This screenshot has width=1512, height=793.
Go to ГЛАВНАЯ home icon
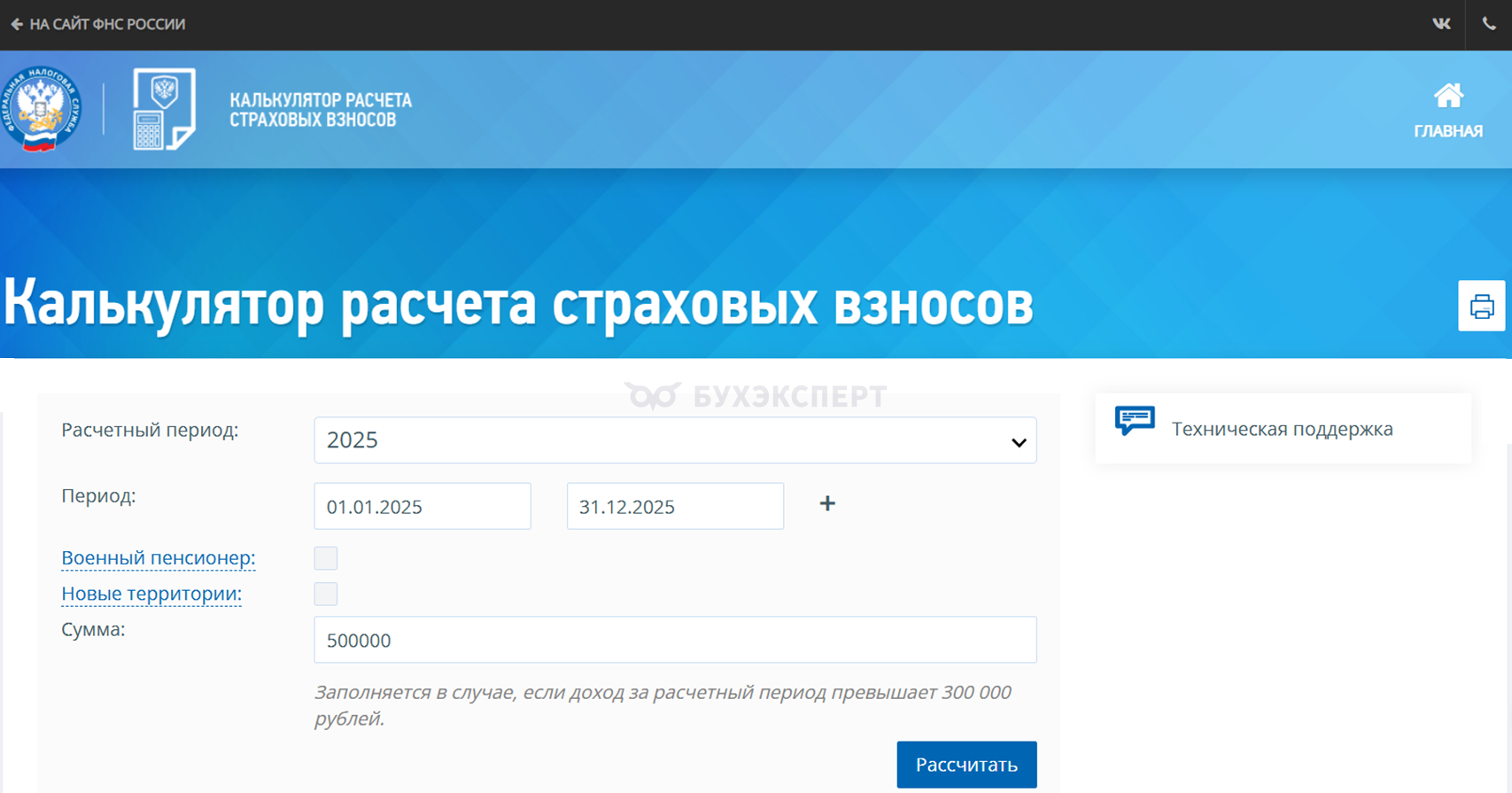click(1448, 96)
